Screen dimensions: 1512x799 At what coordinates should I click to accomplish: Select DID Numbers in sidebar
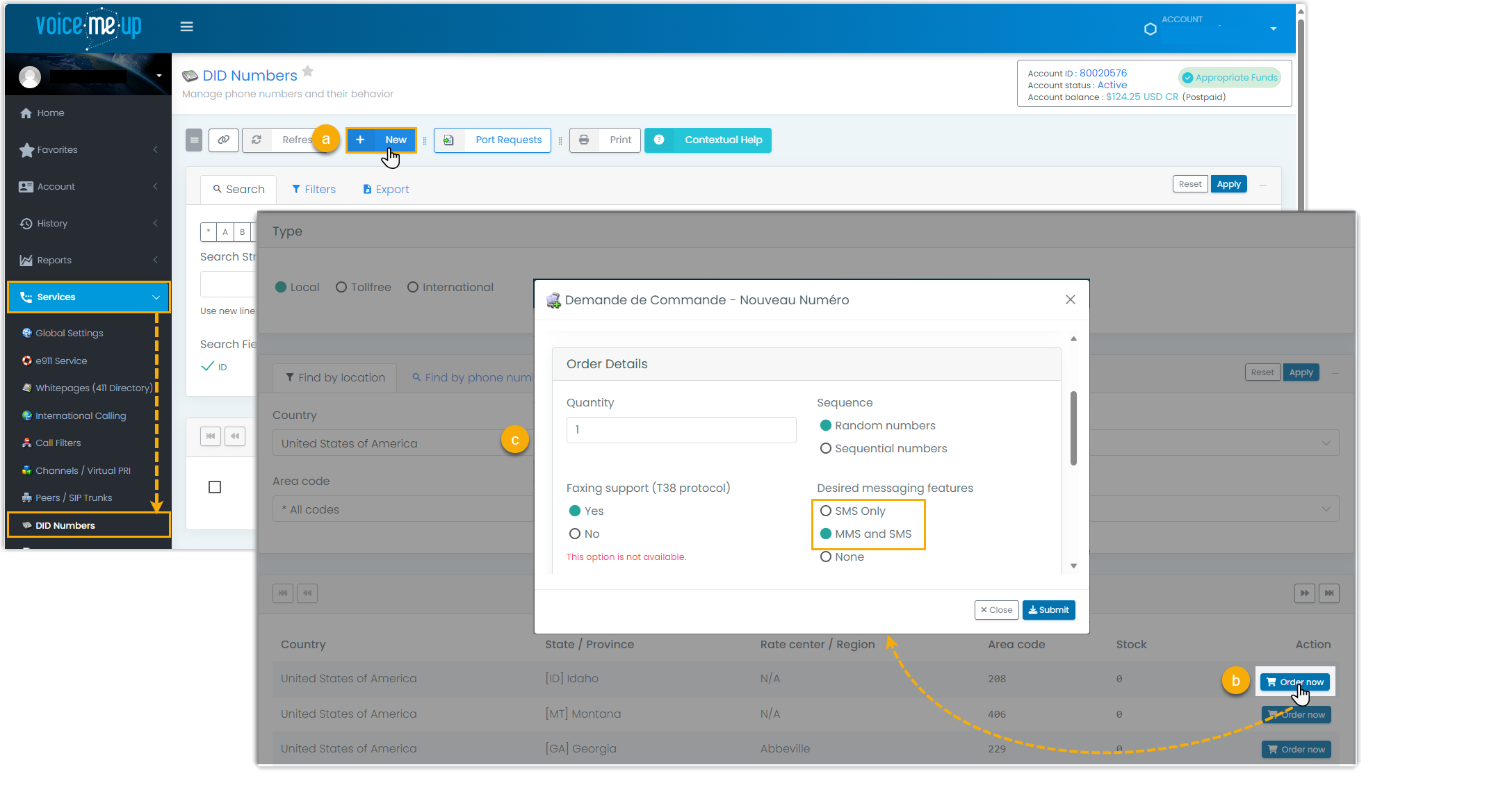[88, 525]
